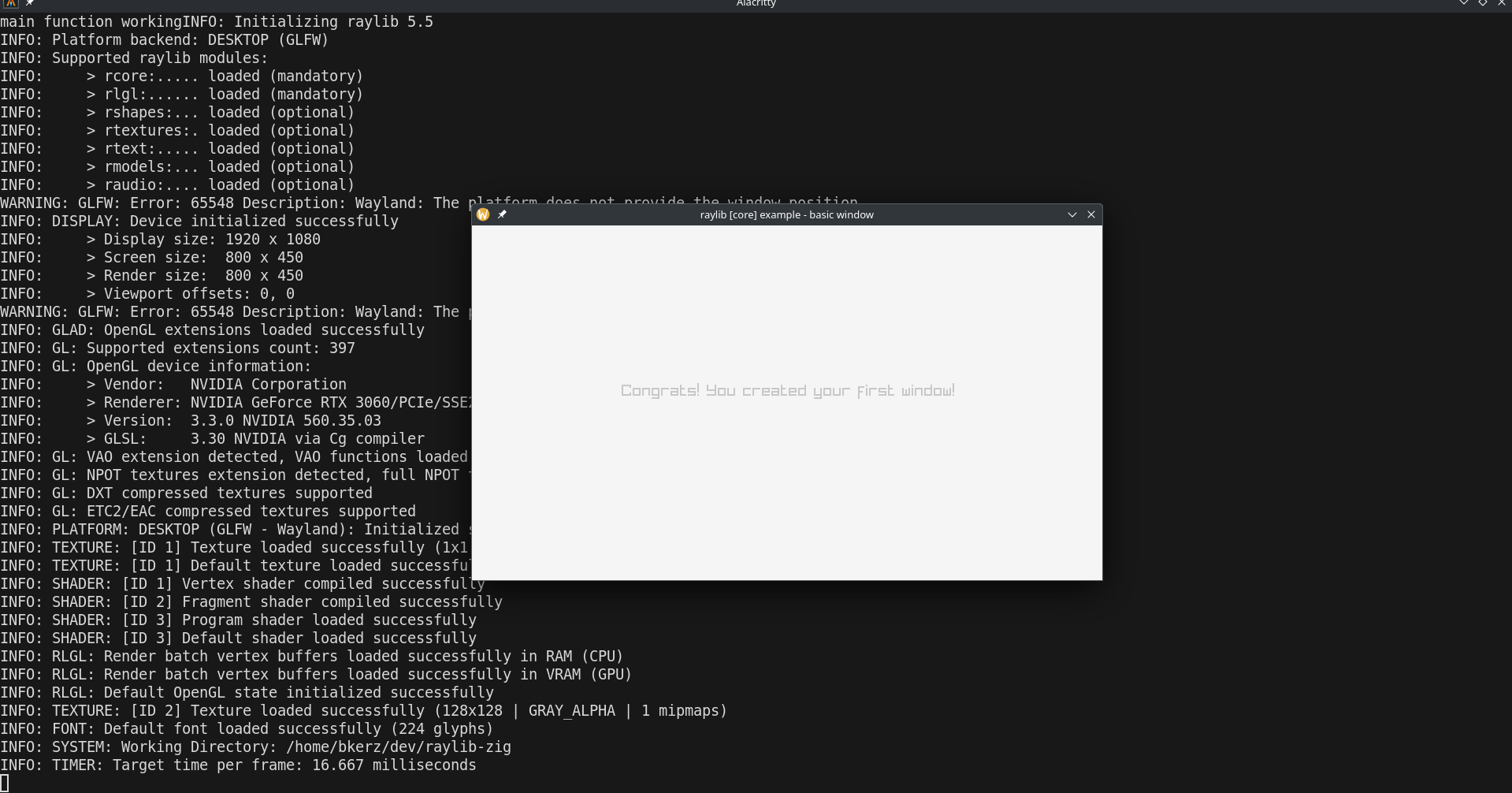Click the Alacritty app icon in its title bar
Viewport: 1512px width, 793px height.
pos(11,3)
